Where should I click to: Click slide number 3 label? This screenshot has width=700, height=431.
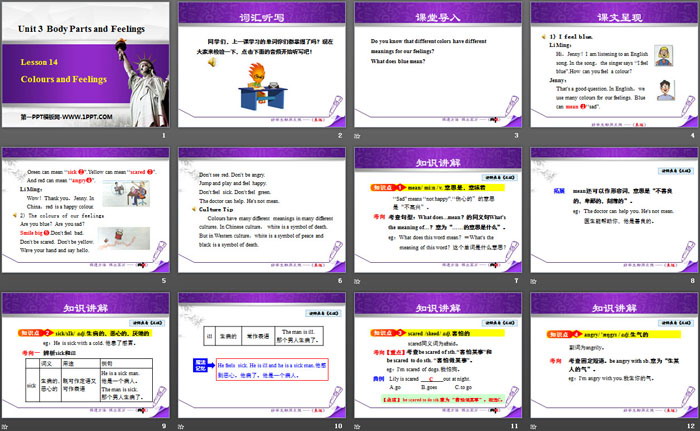[x=517, y=135]
